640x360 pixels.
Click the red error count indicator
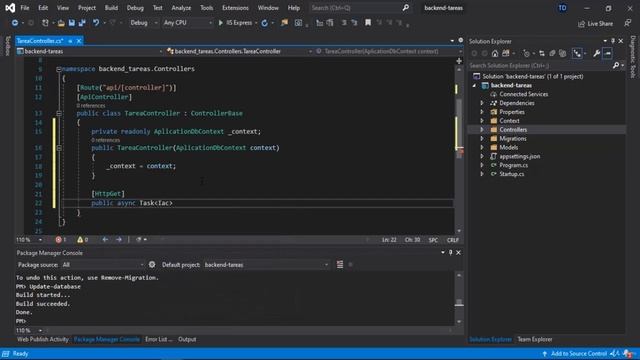[x=61, y=240]
